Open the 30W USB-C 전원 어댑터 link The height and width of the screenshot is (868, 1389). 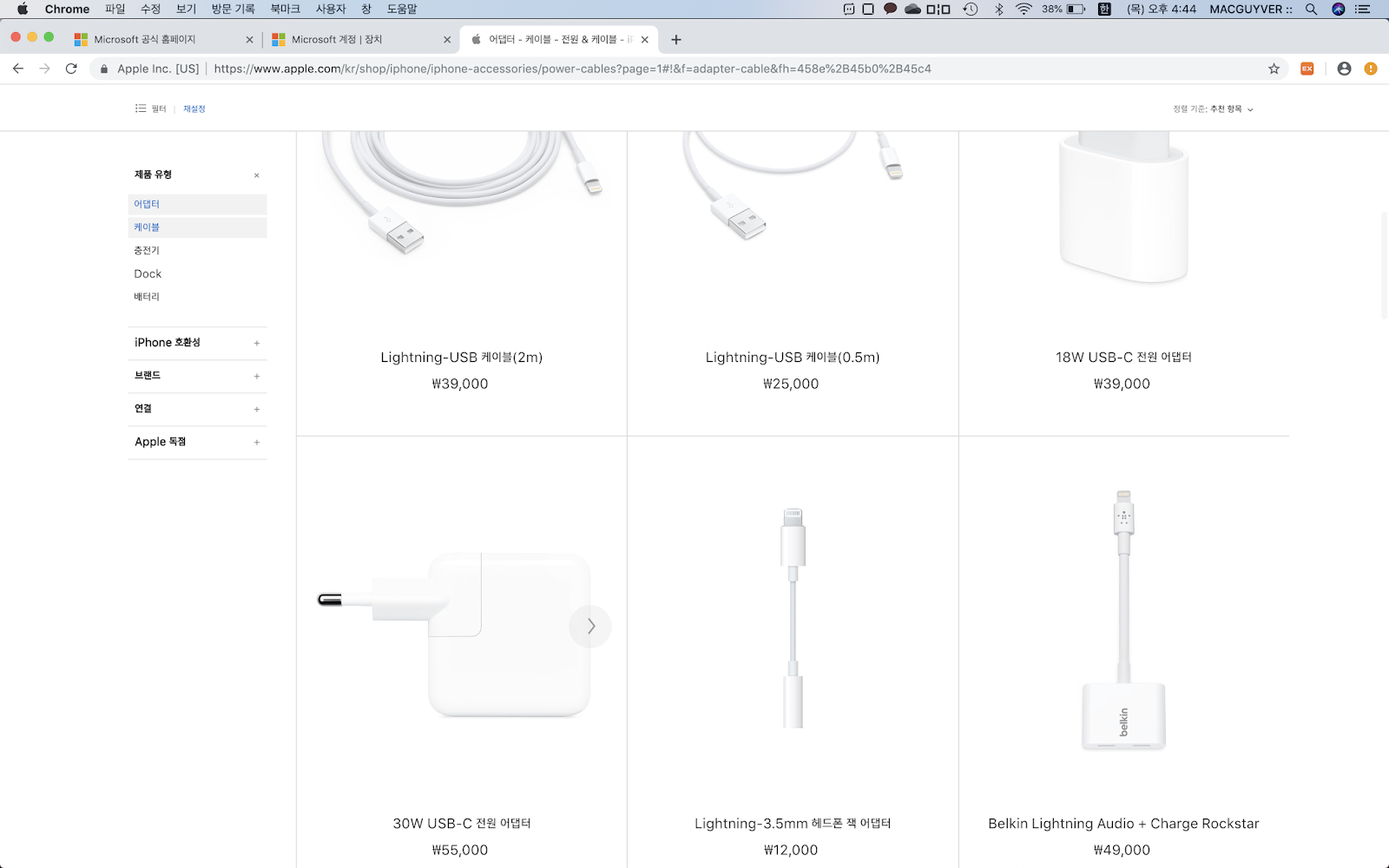pos(462,824)
